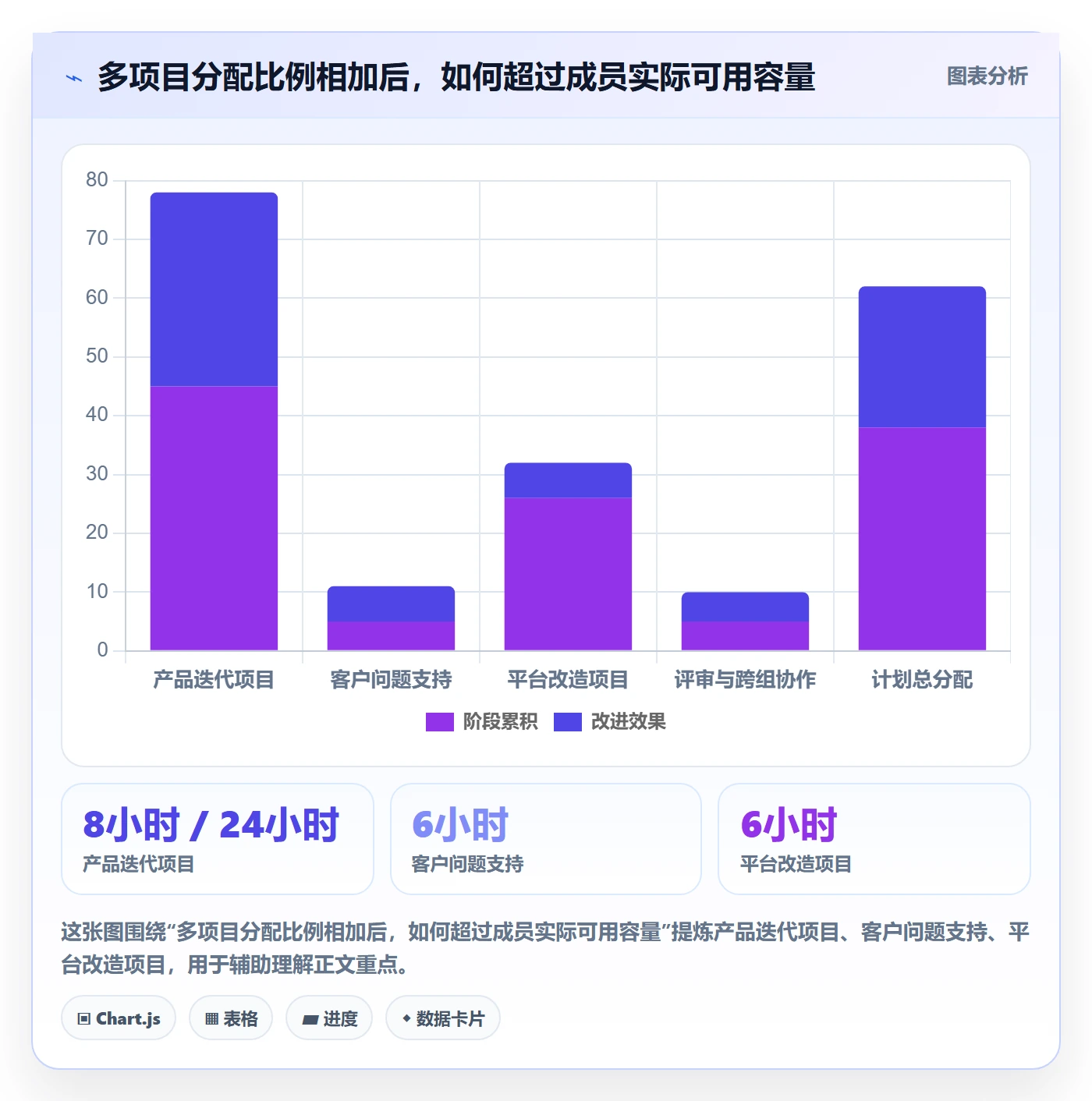This screenshot has width=1092, height=1101.
Task: Click the chart title text 多项目分配比例相加后
Action: (x=254, y=77)
